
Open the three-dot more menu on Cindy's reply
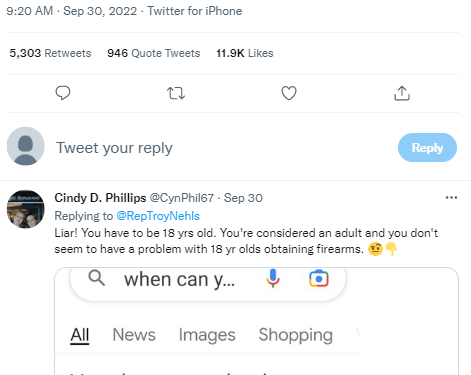point(451,198)
